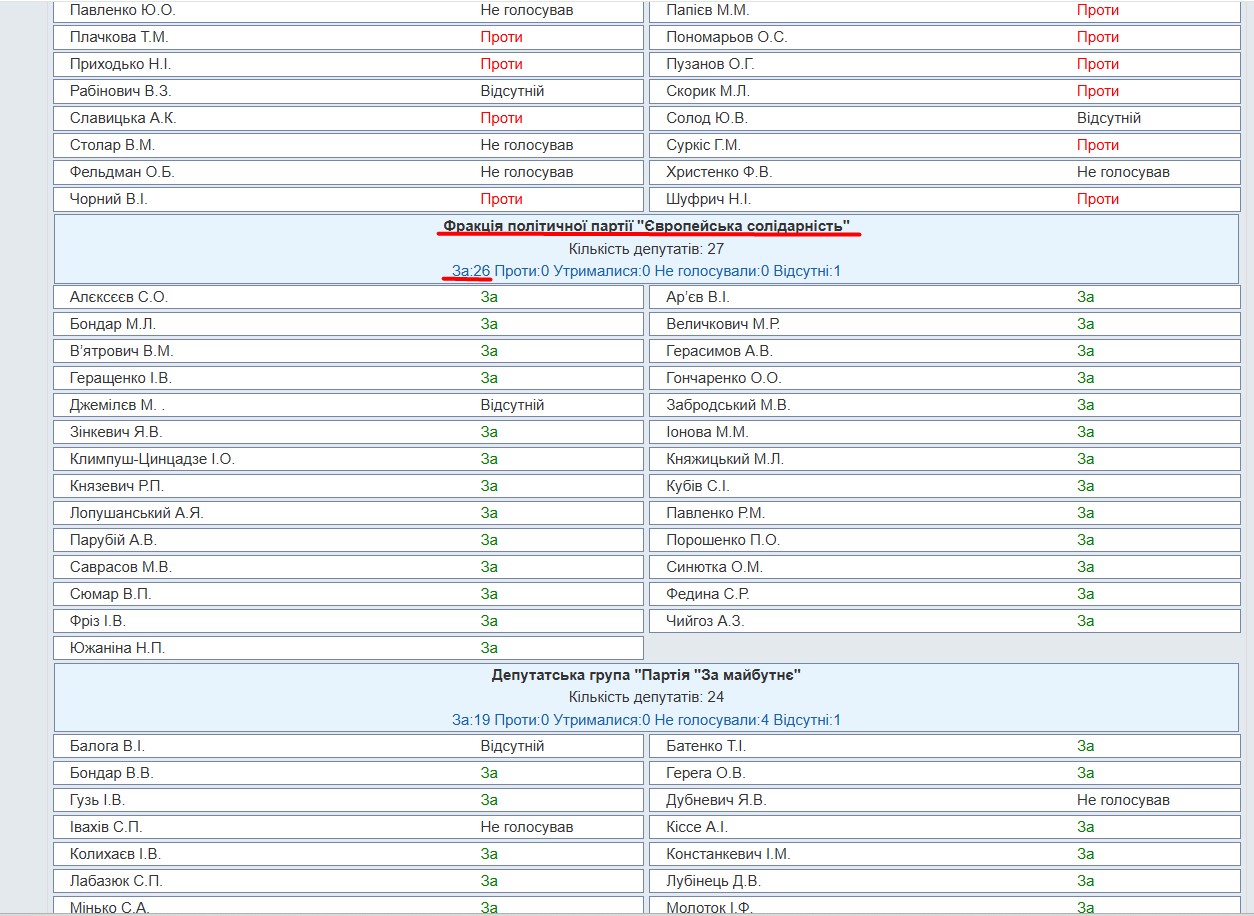Click 'Кількість депутатів: 27' text
Screen dimensions: 1254x916
click(x=647, y=249)
